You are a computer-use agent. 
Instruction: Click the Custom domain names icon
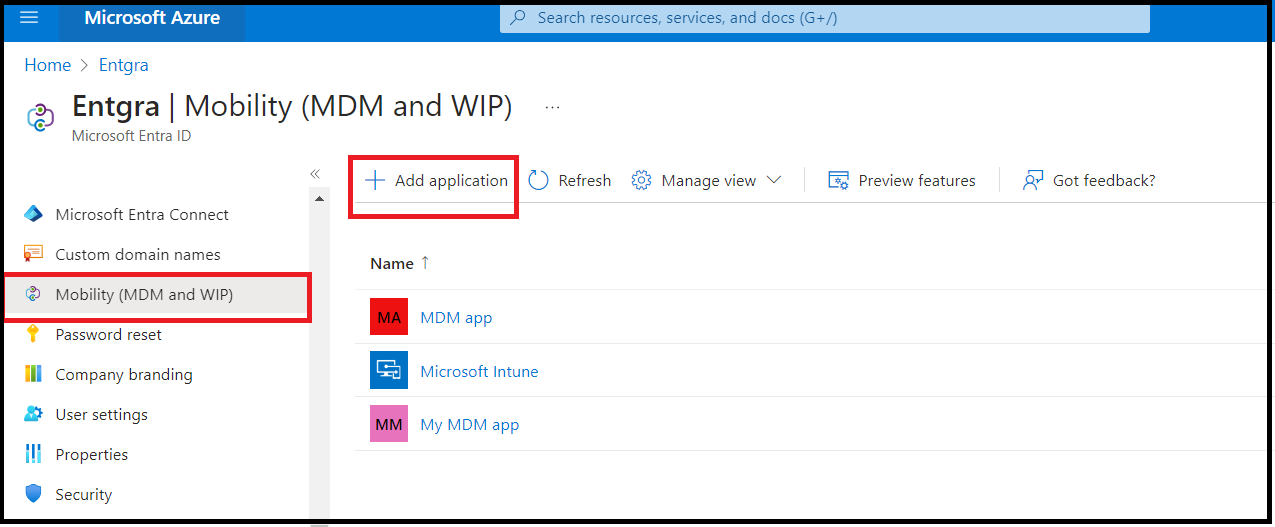point(34,254)
